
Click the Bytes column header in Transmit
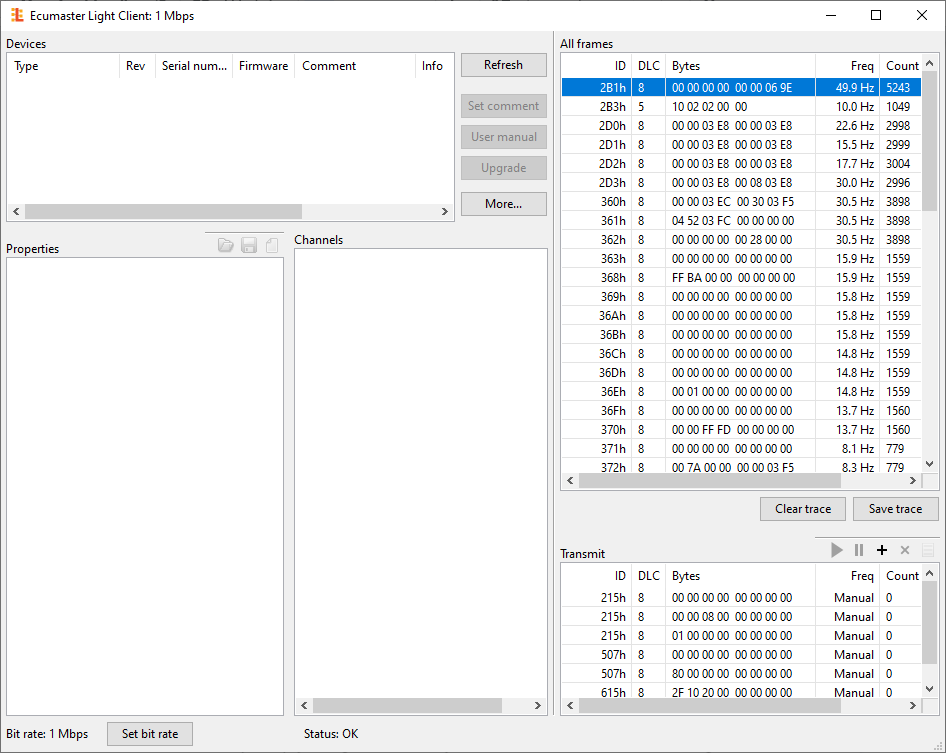pos(740,576)
